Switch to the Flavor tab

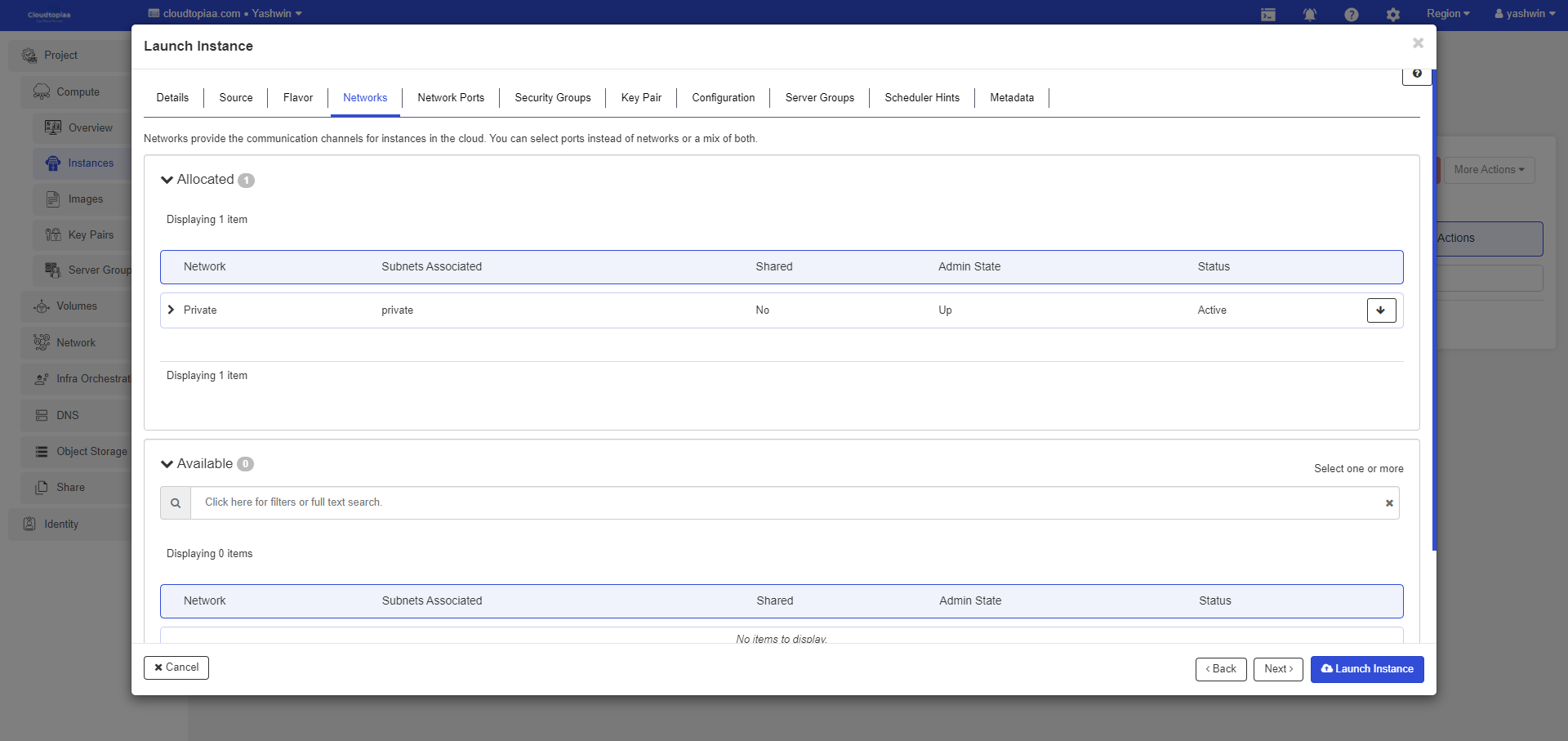[298, 98]
